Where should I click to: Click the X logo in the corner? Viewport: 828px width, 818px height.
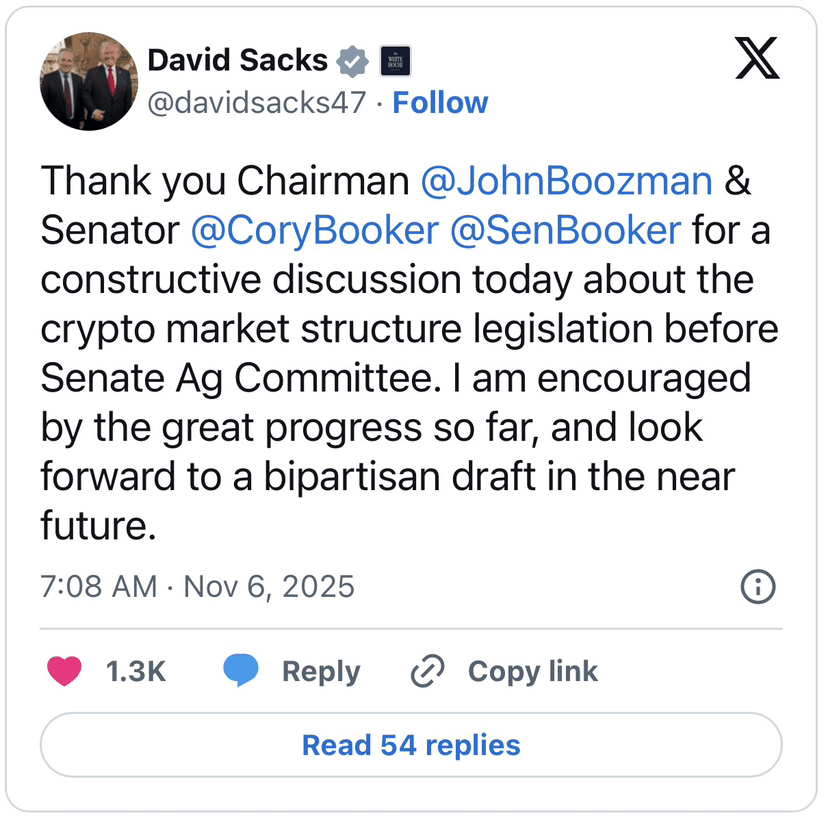pos(757,60)
